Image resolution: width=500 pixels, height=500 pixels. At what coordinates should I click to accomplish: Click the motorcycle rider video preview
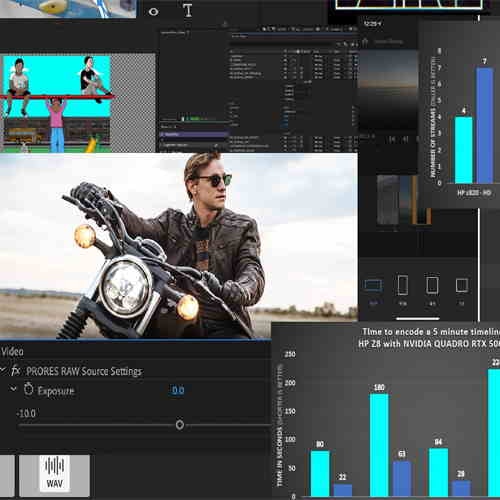point(179,246)
